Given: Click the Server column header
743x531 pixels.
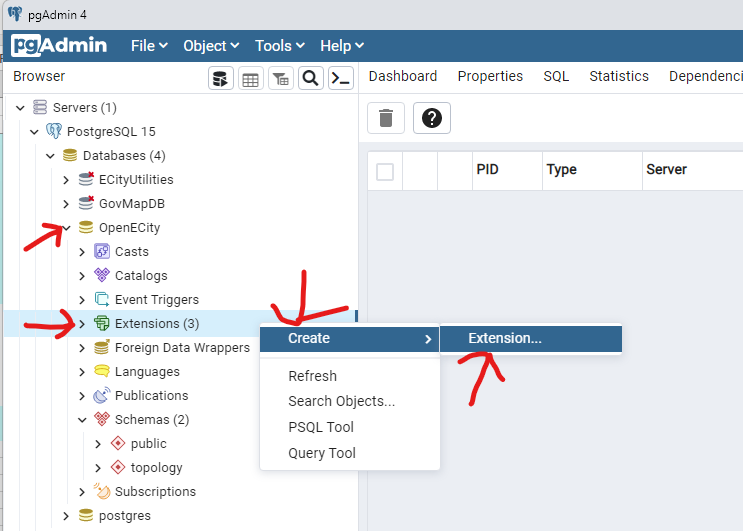Looking at the screenshot, I should pos(693,171).
